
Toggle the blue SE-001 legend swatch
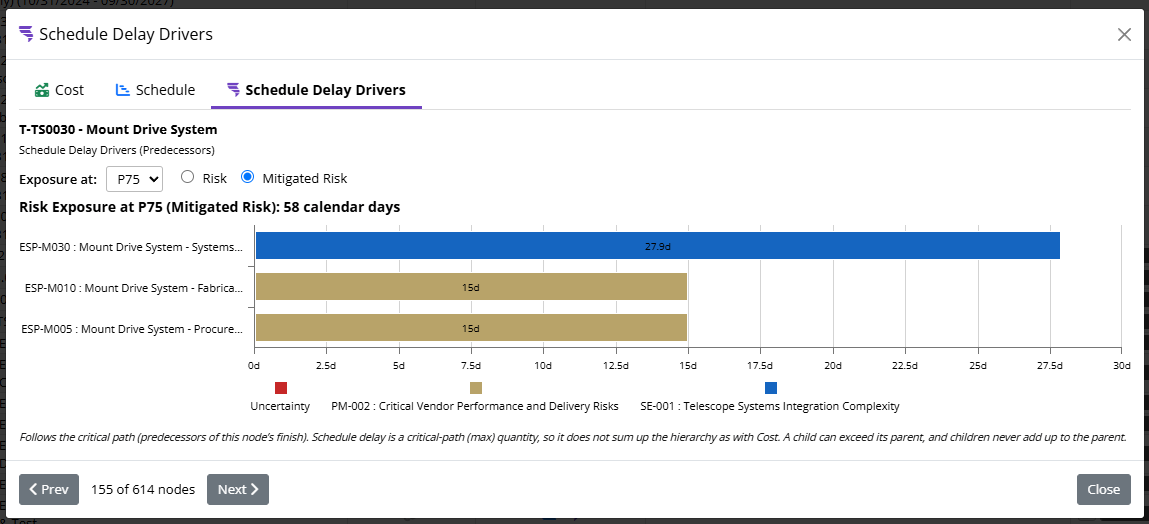click(771, 388)
